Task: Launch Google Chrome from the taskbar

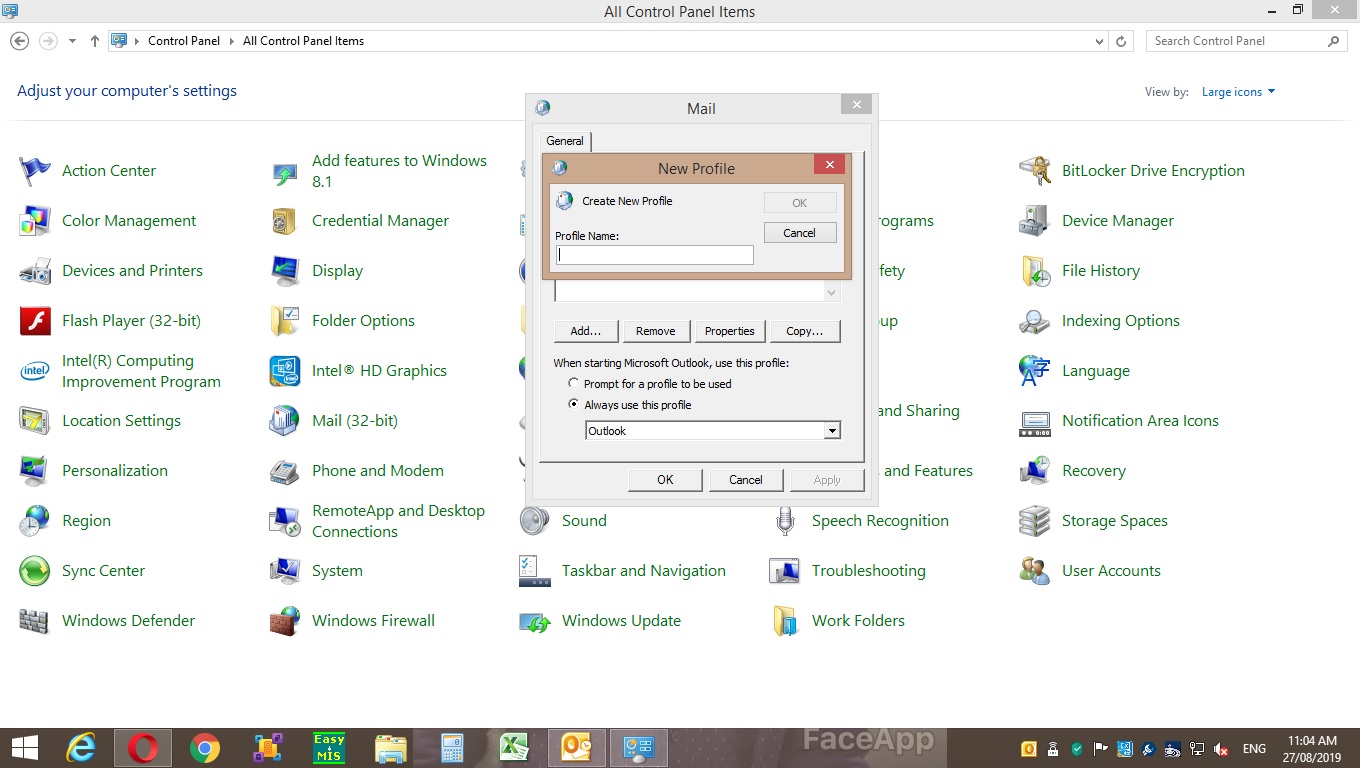Action: click(205, 748)
